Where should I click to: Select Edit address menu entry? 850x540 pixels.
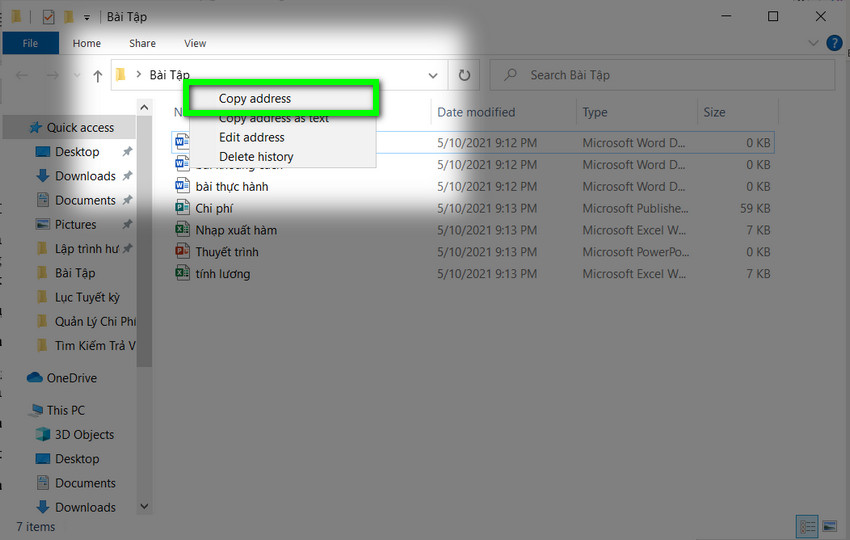pyautogui.click(x=252, y=137)
